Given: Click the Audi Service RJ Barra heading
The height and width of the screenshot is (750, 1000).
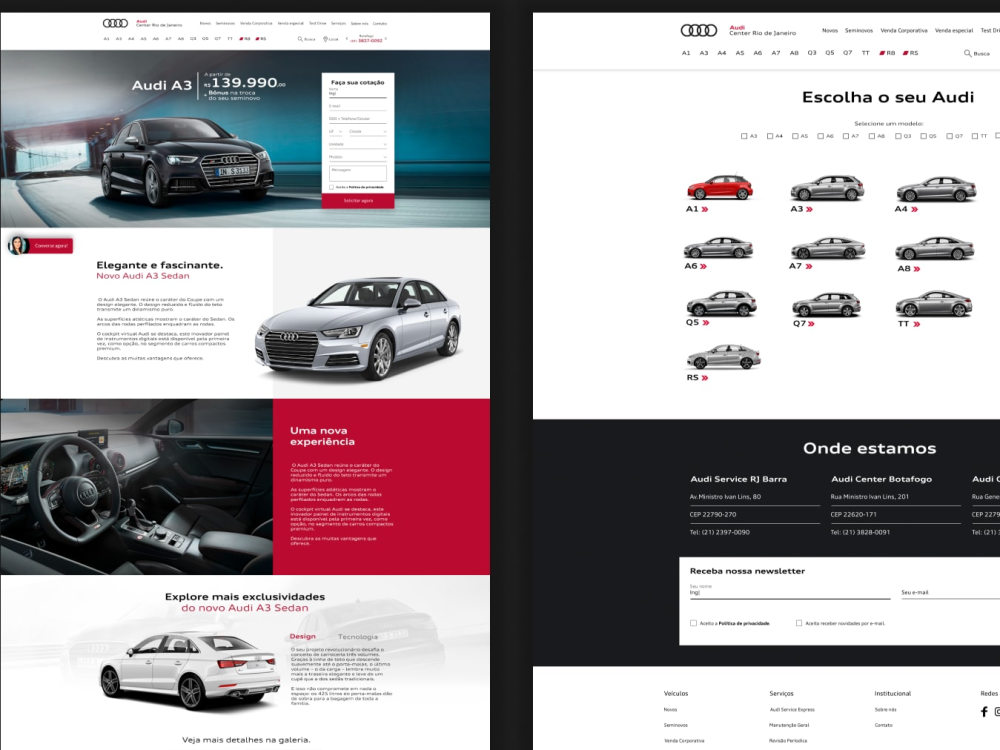Looking at the screenshot, I should pyautogui.click(x=739, y=479).
